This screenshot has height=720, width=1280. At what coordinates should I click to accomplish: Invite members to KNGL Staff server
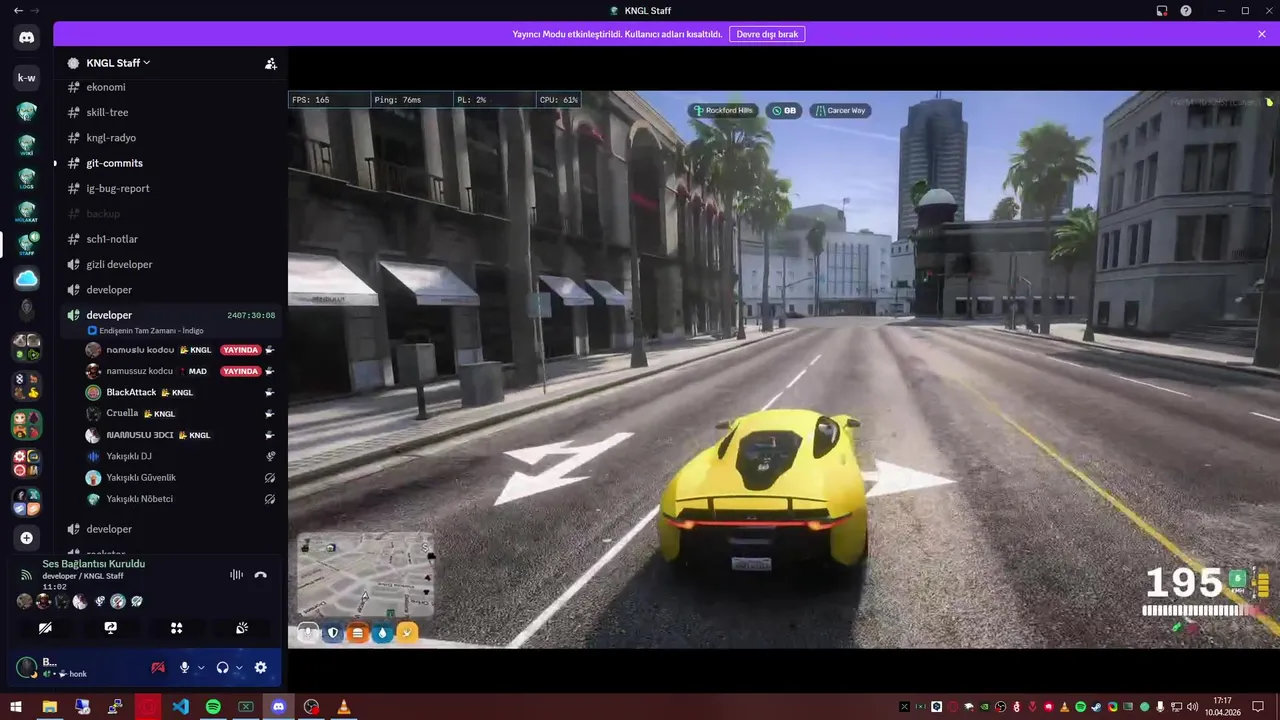click(x=270, y=63)
